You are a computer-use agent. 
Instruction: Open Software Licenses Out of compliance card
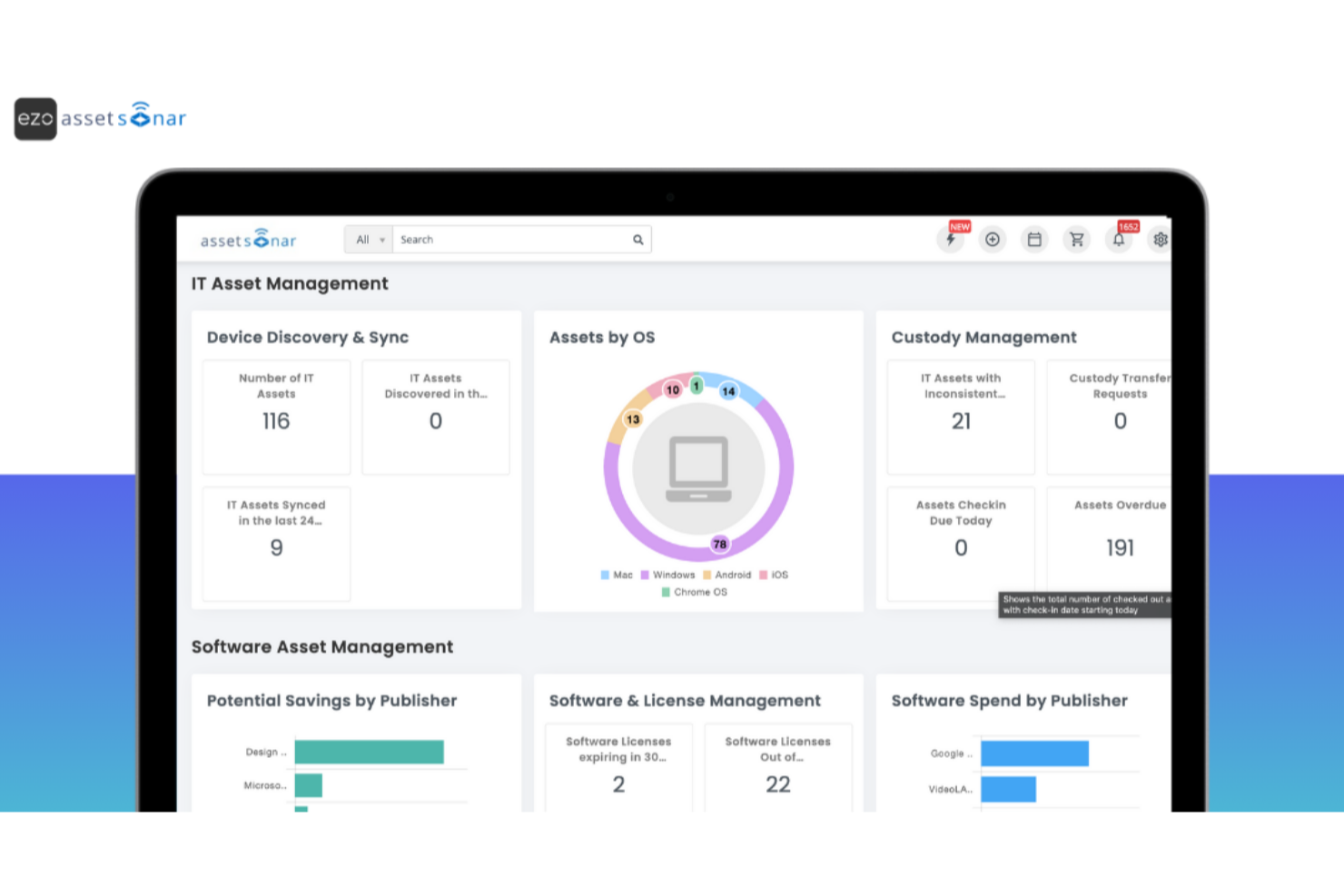click(x=777, y=767)
